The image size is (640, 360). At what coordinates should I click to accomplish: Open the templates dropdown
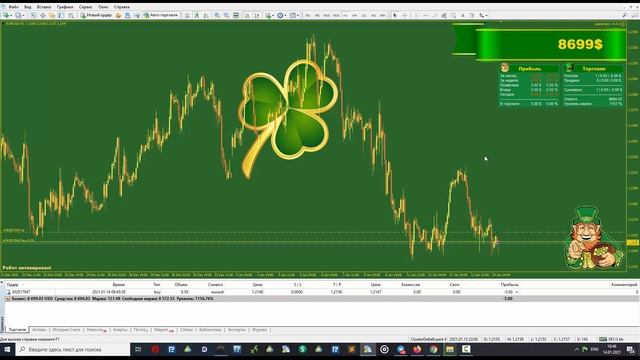point(294,15)
